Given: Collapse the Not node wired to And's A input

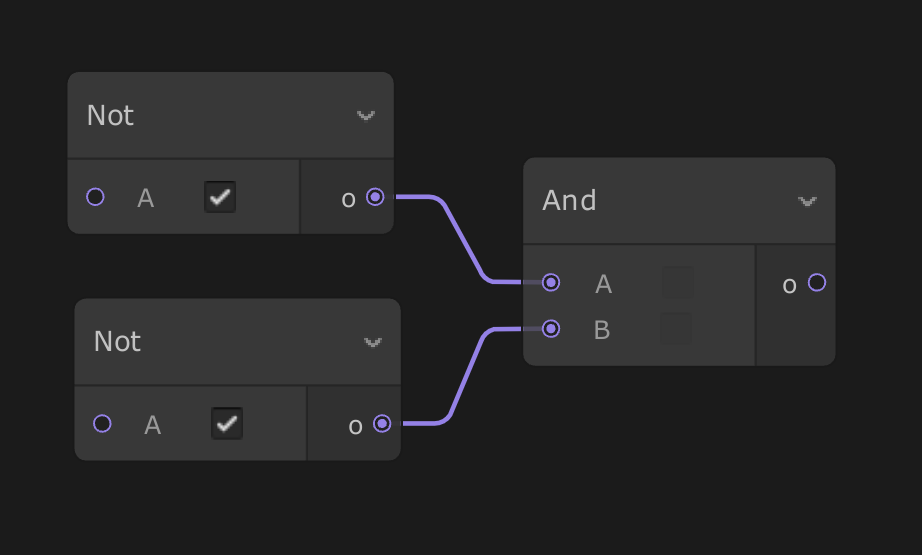Looking at the screenshot, I should tap(366, 116).
